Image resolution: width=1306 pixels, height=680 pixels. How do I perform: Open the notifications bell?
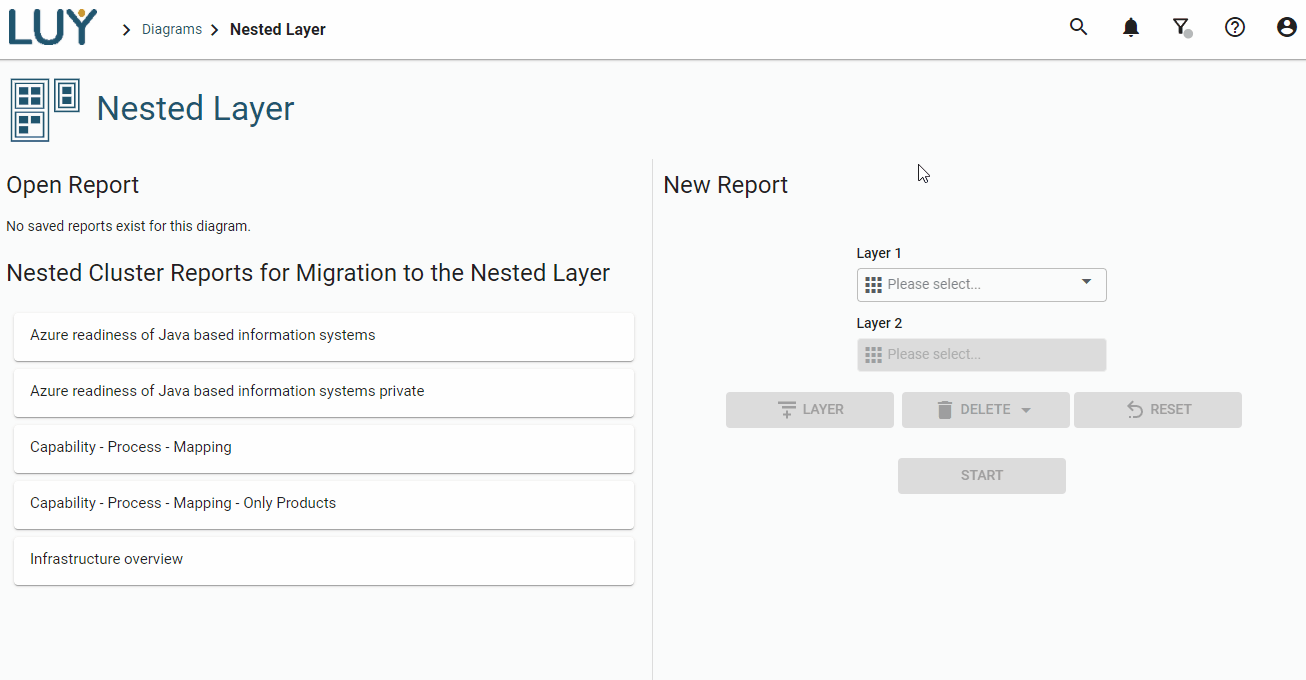click(1131, 27)
